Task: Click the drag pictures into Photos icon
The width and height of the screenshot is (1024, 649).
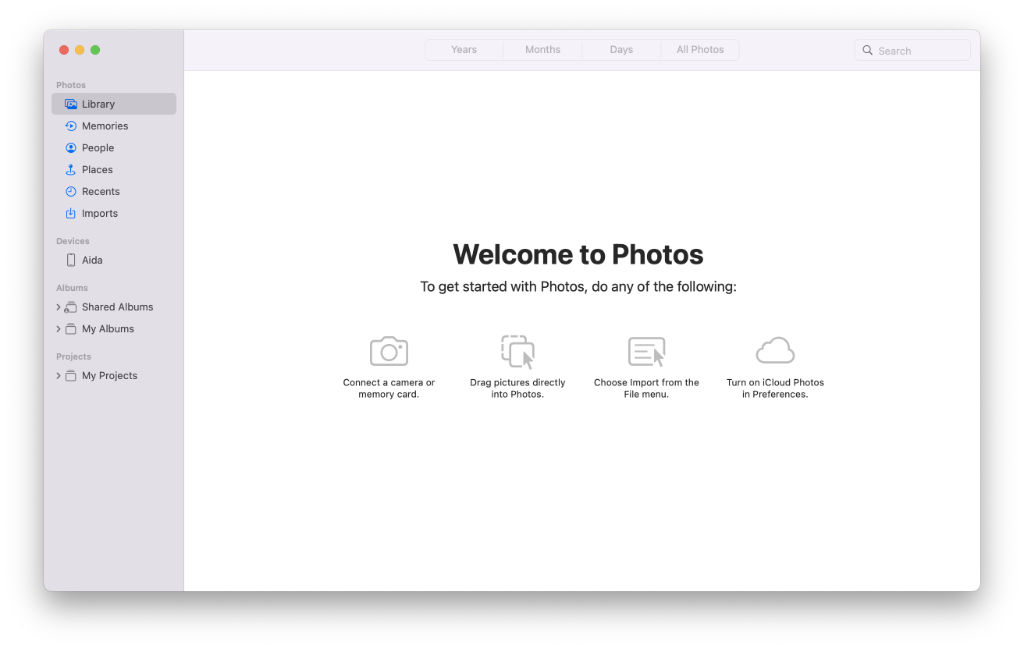Action: [517, 350]
